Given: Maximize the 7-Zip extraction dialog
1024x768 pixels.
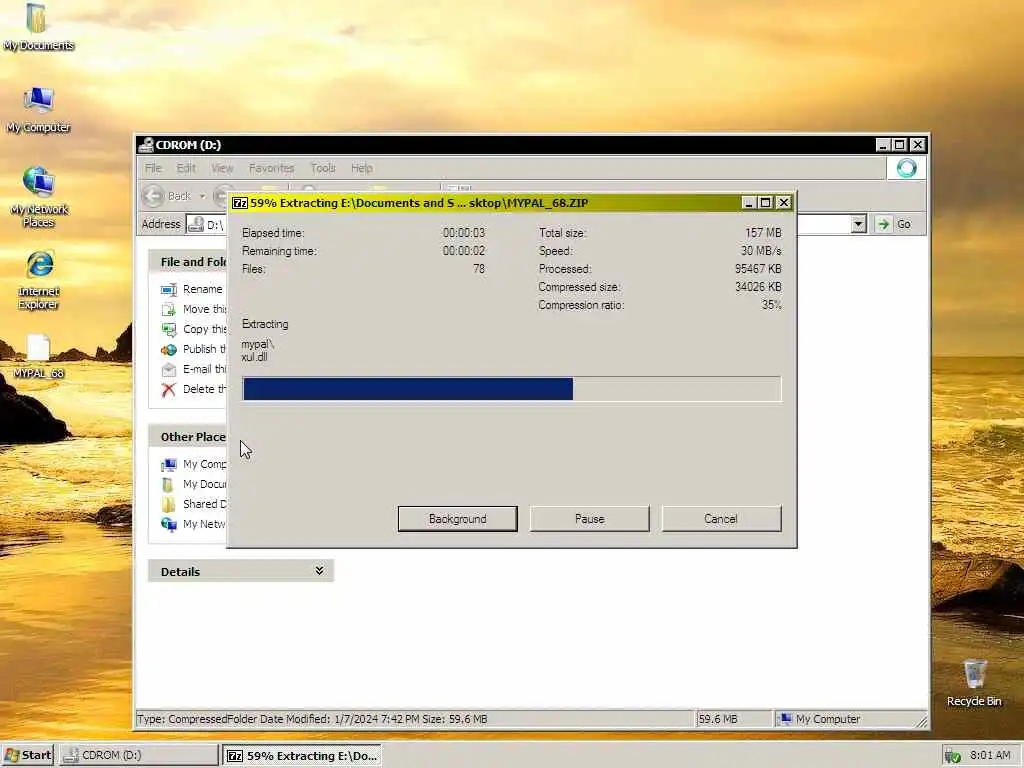Looking at the screenshot, I should (765, 203).
